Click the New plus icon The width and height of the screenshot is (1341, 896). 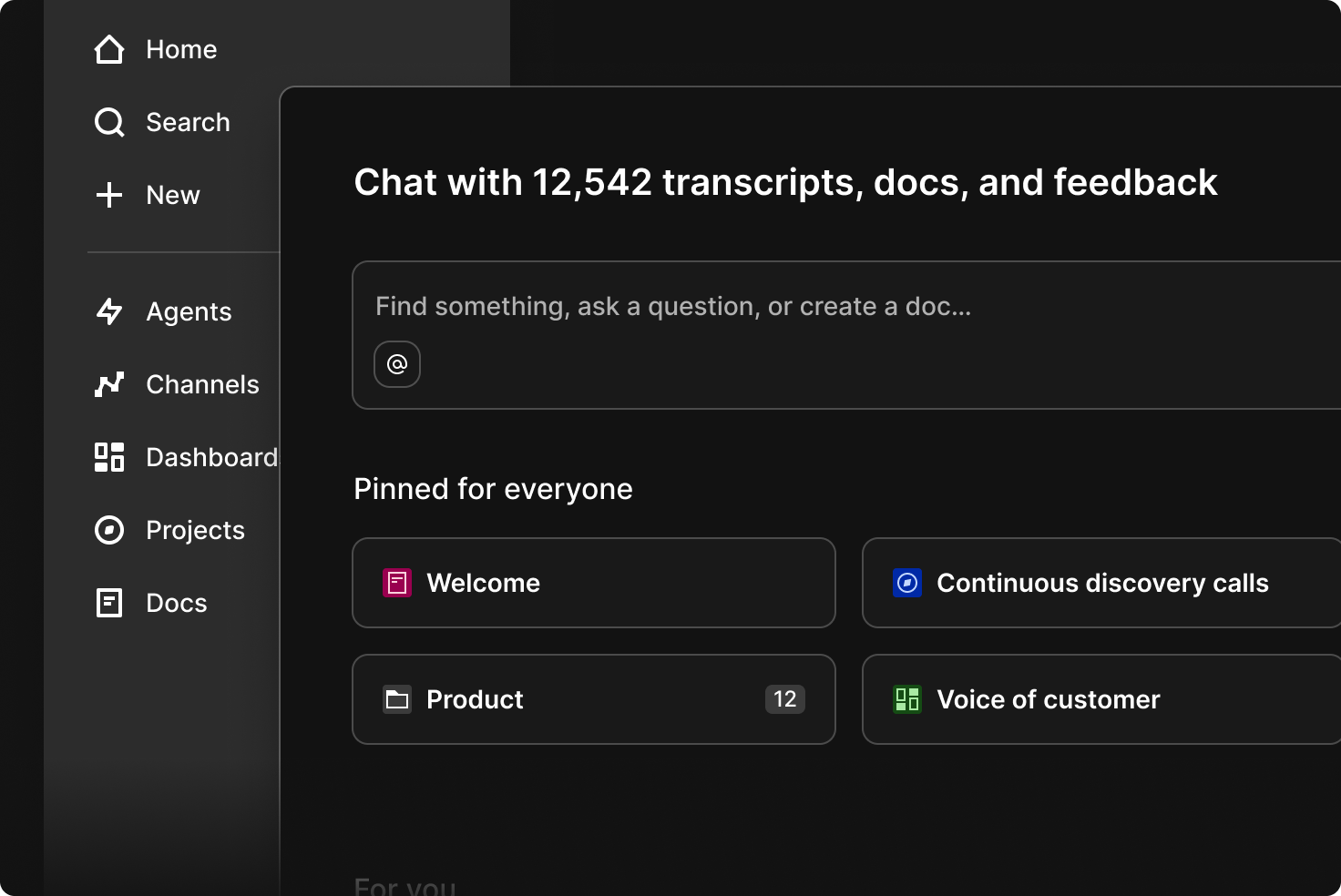pos(108,194)
